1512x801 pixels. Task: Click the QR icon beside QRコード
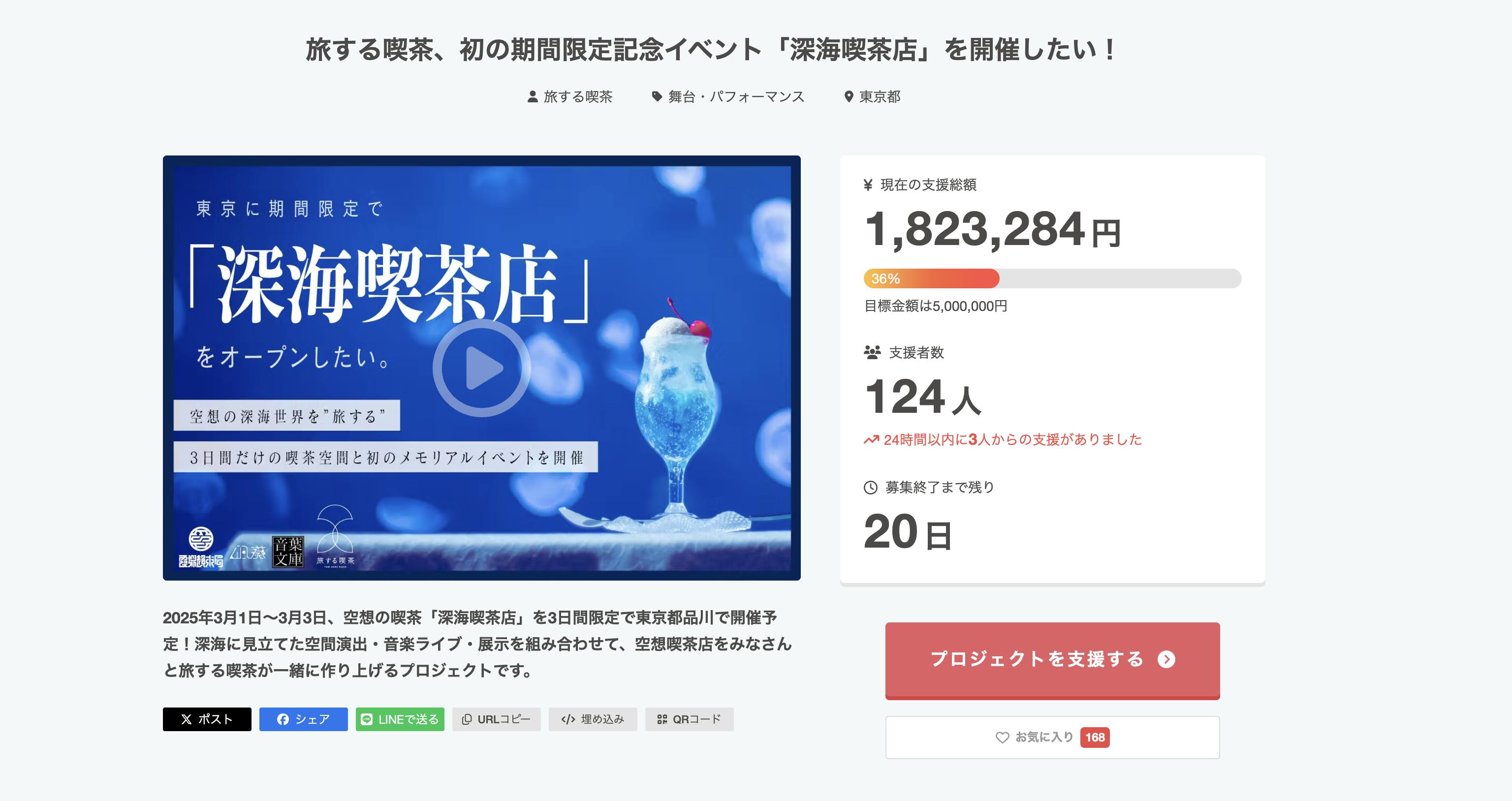[662, 719]
